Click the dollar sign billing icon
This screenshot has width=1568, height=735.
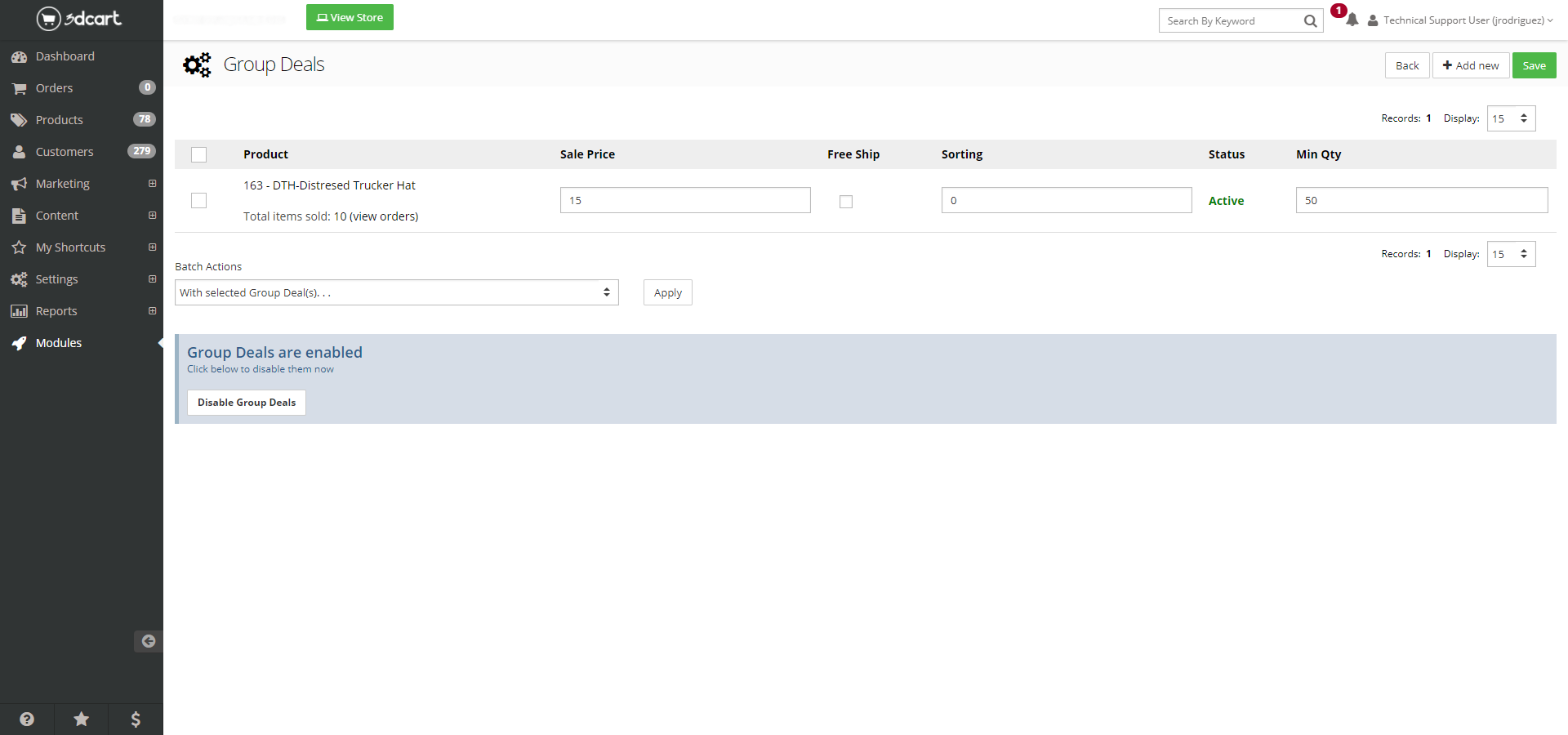coord(136,719)
